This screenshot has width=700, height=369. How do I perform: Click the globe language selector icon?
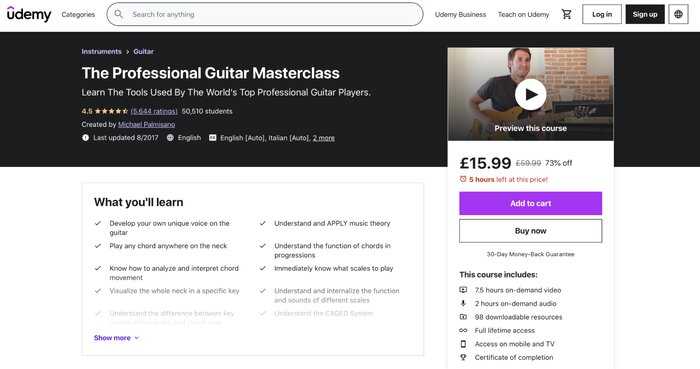click(678, 14)
